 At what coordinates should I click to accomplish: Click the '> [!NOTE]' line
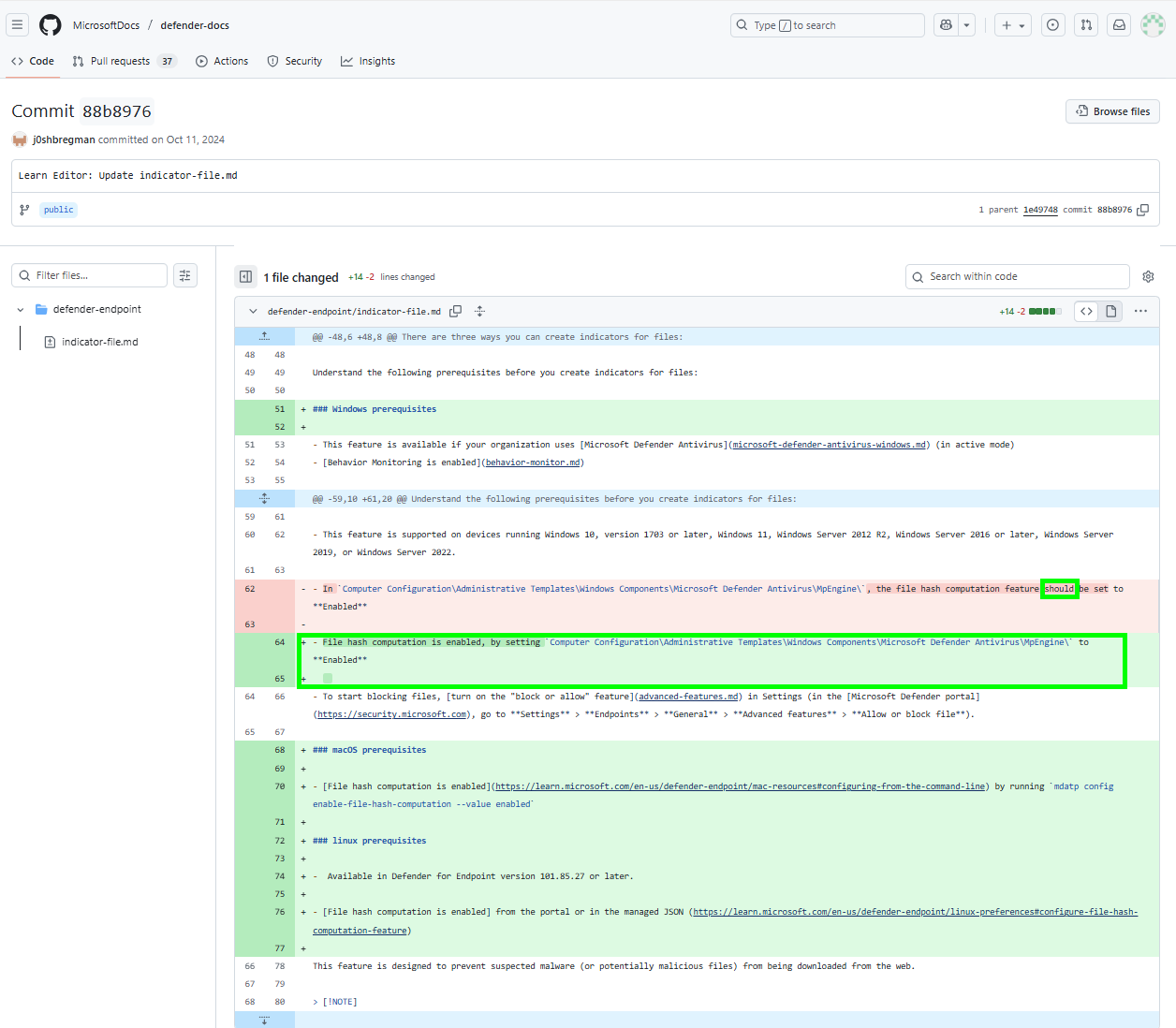tap(335, 1002)
